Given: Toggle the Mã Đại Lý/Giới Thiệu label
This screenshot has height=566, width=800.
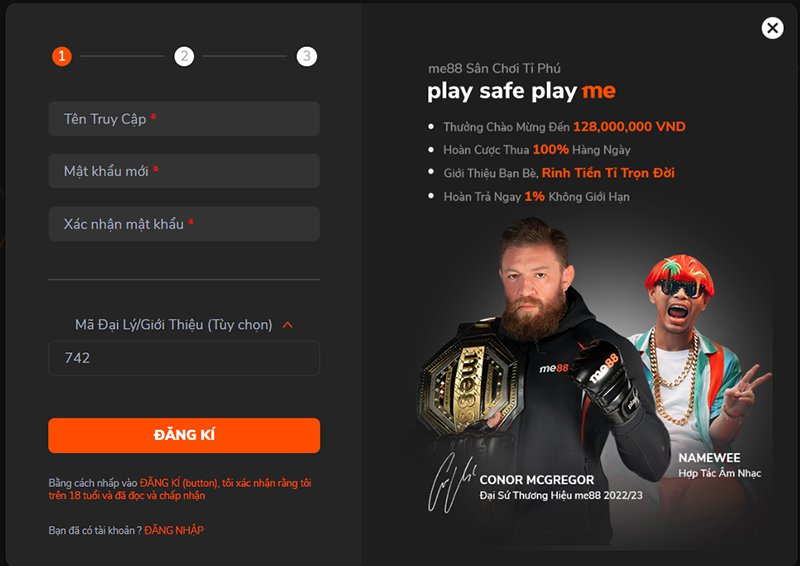Looking at the screenshot, I should click(173, 325).
